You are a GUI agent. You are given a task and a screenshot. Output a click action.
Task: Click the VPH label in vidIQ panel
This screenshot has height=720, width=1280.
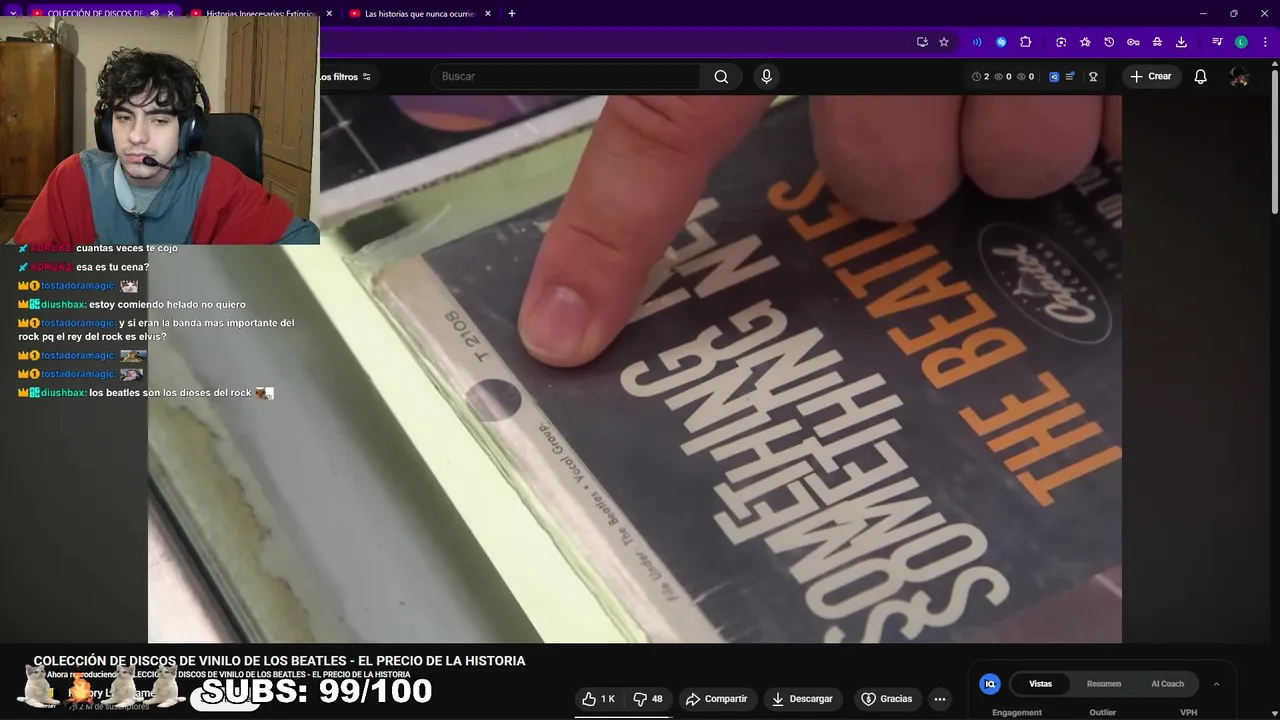[x=1188, y=713]
